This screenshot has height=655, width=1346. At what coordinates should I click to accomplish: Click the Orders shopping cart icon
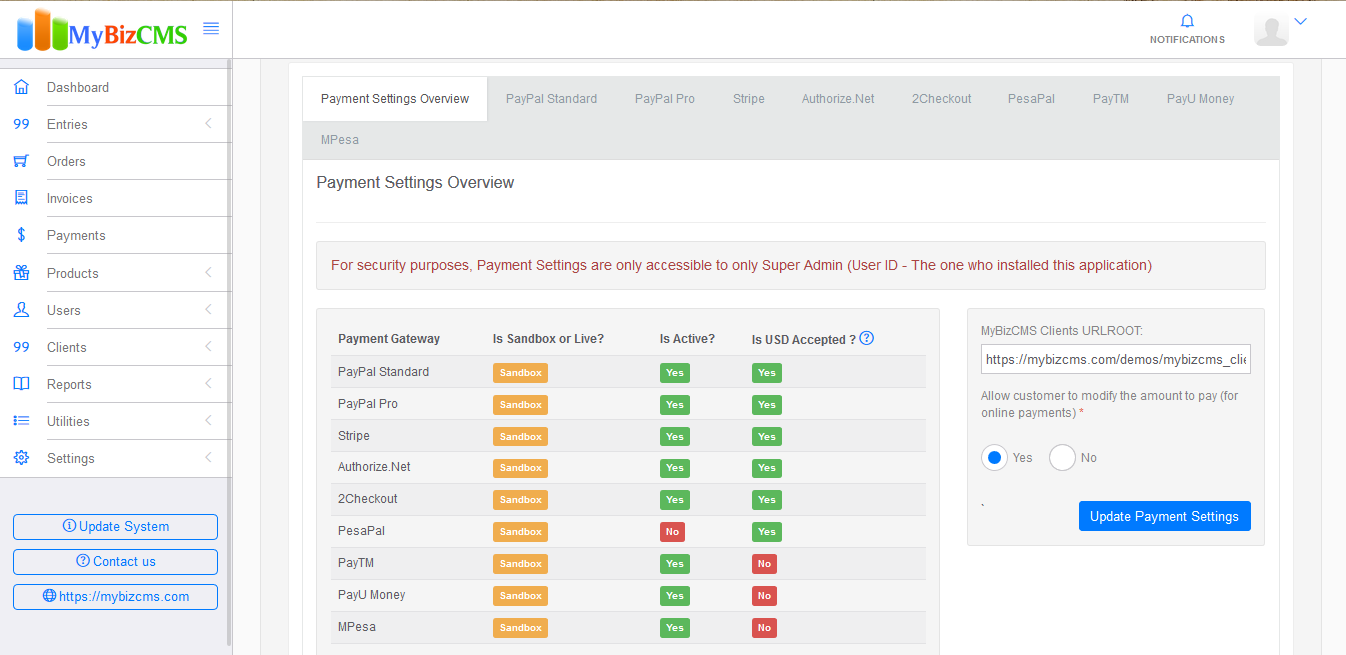click(x=21, y=161)
